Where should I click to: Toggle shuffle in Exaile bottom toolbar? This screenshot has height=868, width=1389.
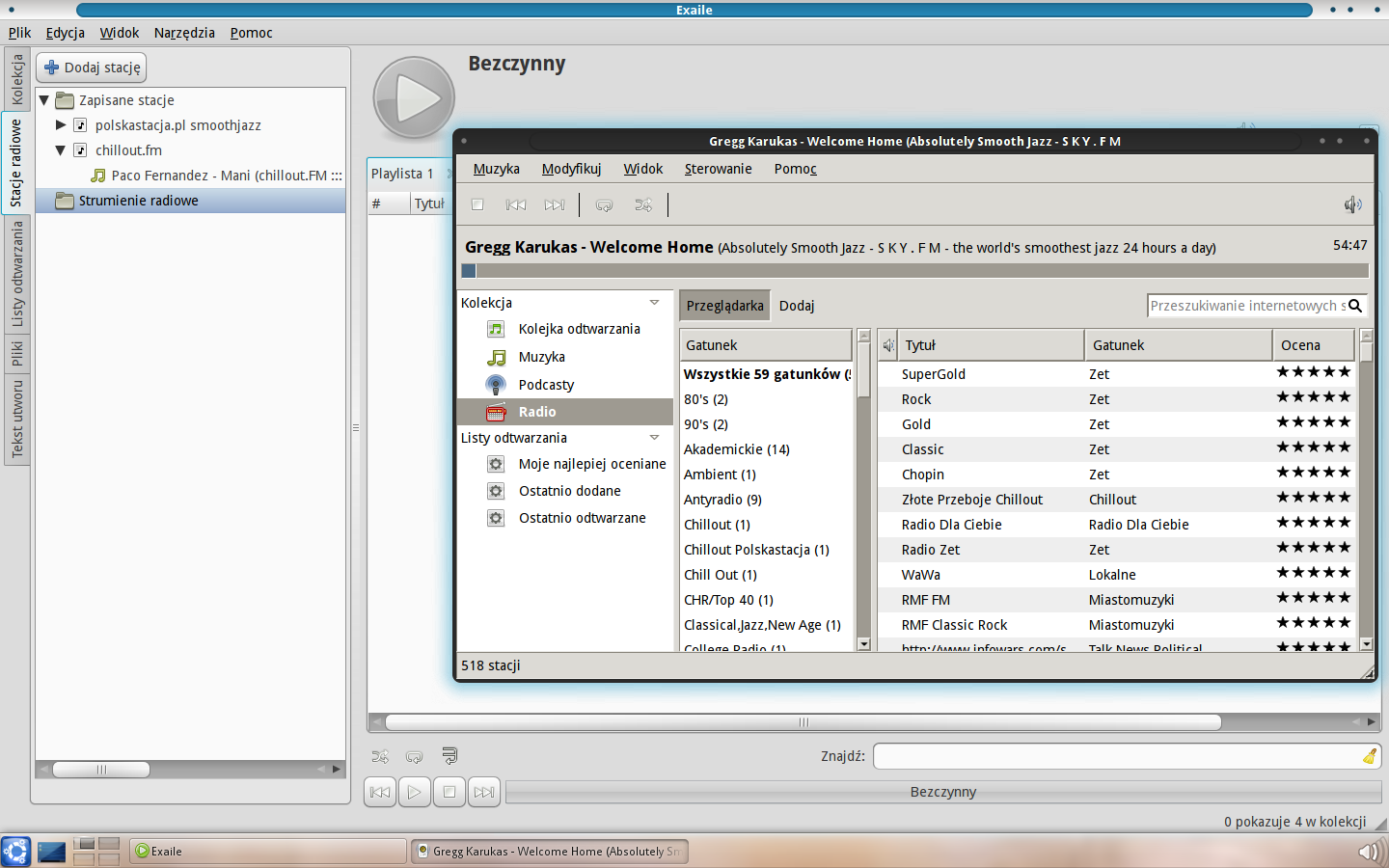coord(380,756)
